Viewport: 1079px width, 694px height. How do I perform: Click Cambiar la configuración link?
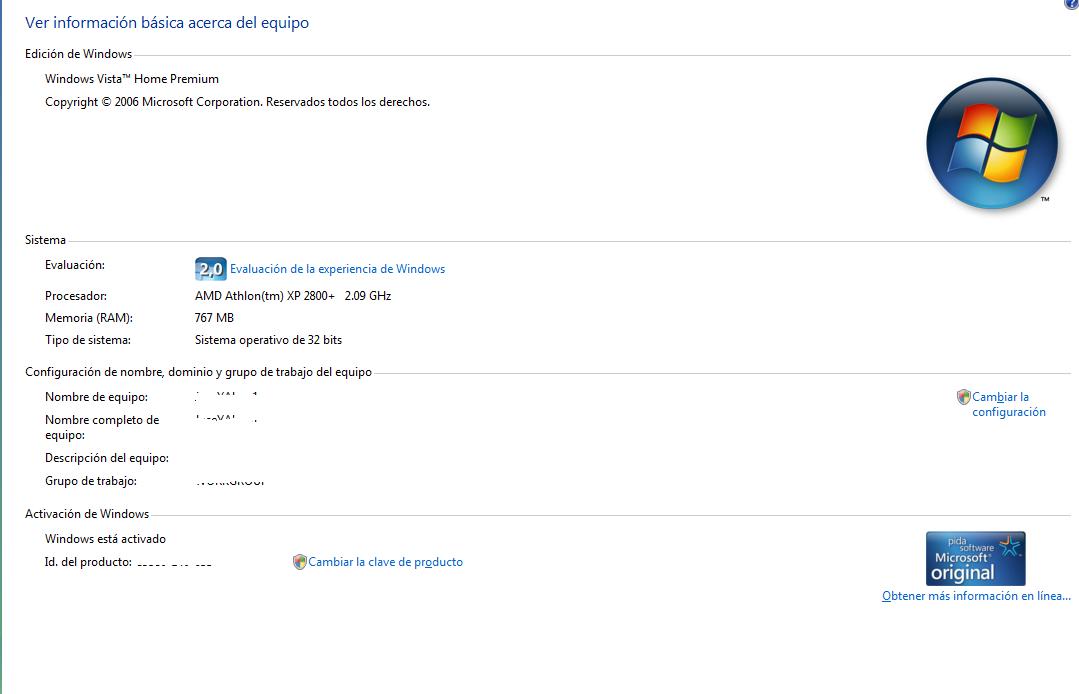click(x=1009, y=404)
